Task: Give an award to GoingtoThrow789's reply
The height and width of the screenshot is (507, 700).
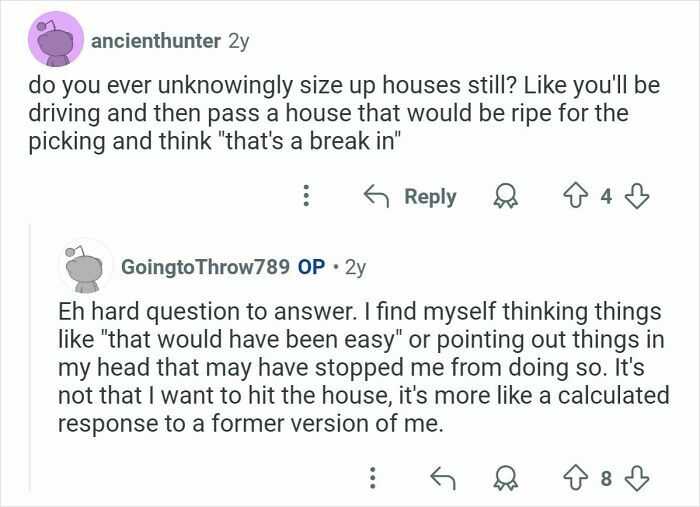Action: coord(505,478)
